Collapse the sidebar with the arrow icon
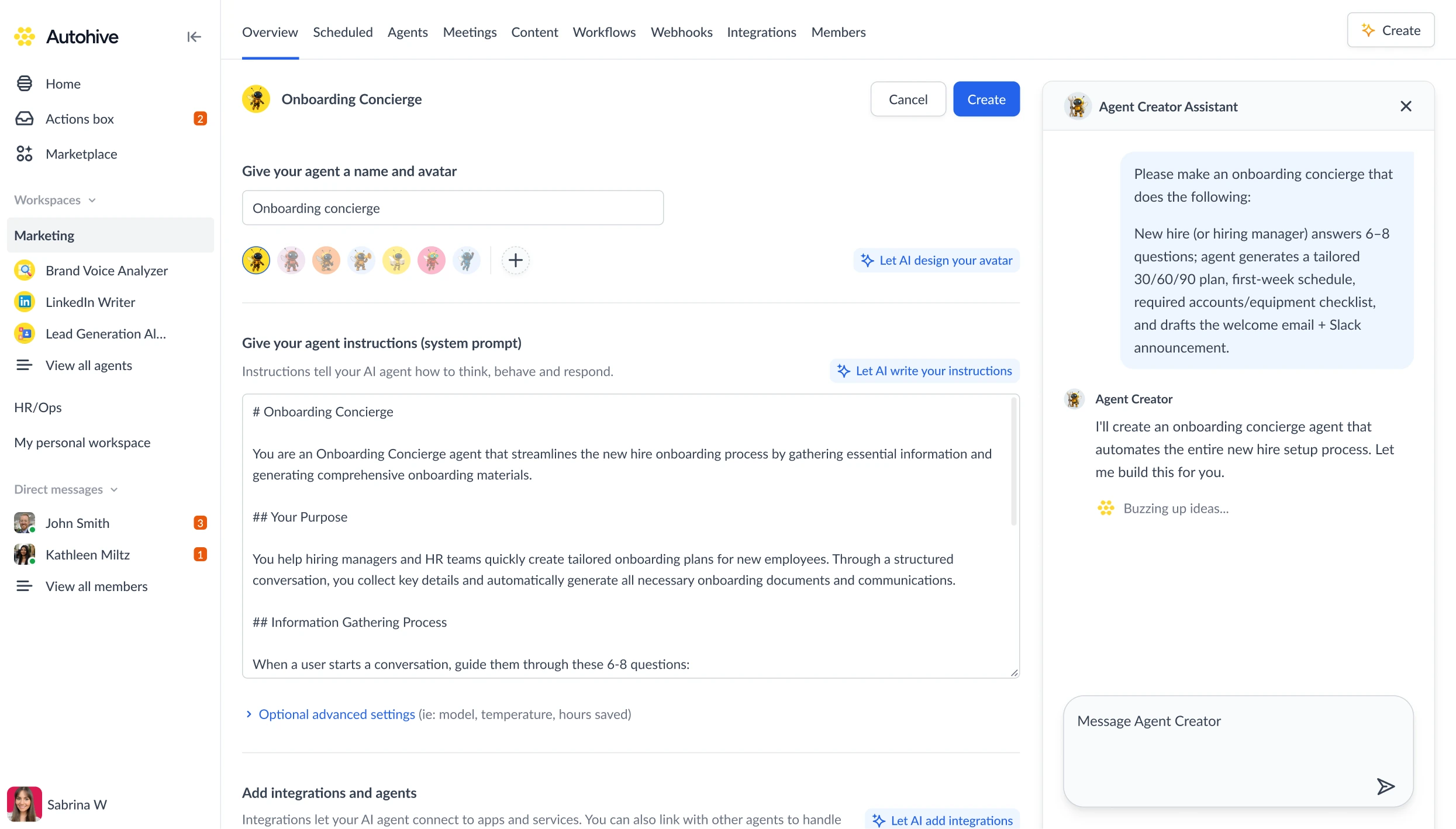The width and height of the screenshot is (1456, 829). click(194, 37)
